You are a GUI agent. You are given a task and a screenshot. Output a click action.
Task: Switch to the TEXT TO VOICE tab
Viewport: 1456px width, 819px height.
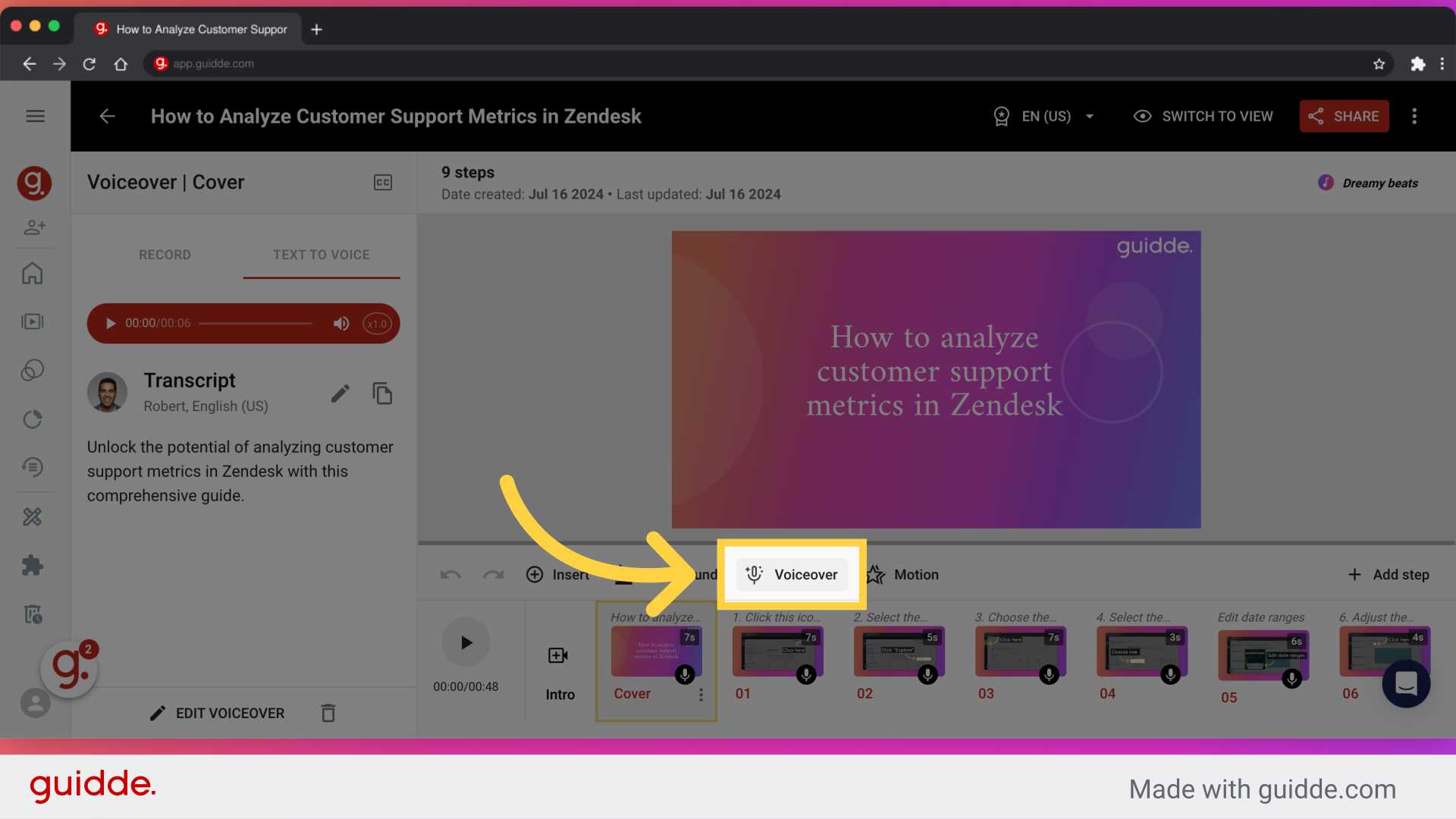[x=322, y=255]
